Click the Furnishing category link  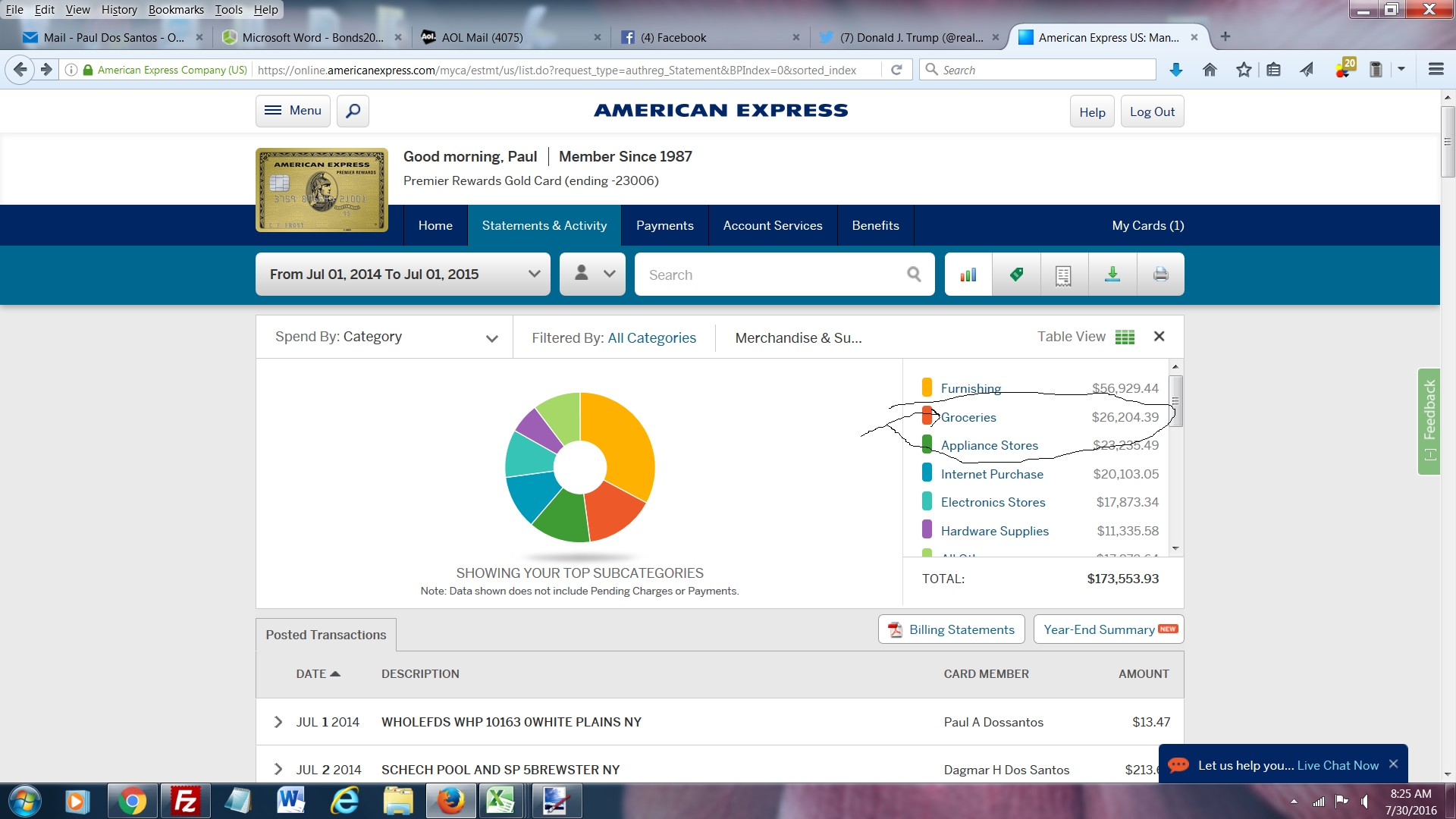(x=971, y=388)
